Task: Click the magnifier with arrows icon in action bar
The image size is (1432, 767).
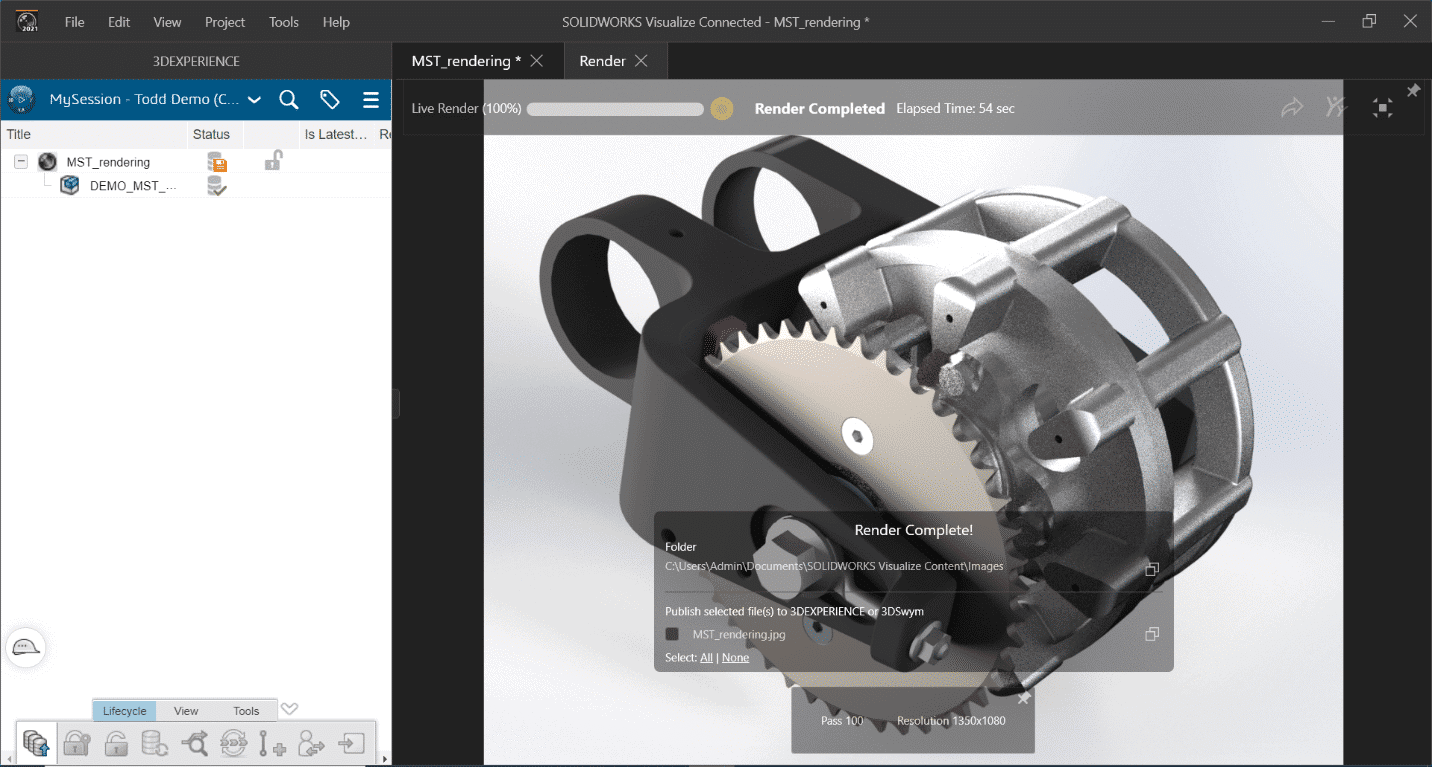Action: [x=194, y=743]
